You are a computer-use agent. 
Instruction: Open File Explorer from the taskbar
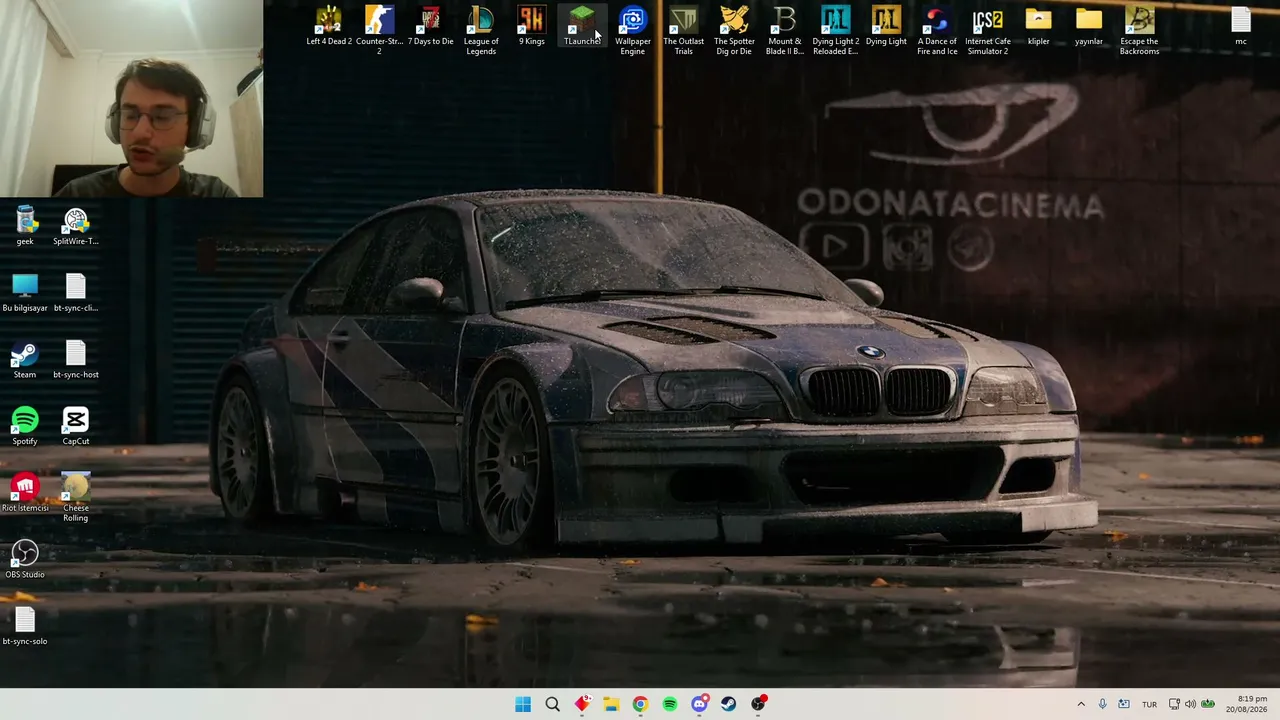[x=611, y=704]
